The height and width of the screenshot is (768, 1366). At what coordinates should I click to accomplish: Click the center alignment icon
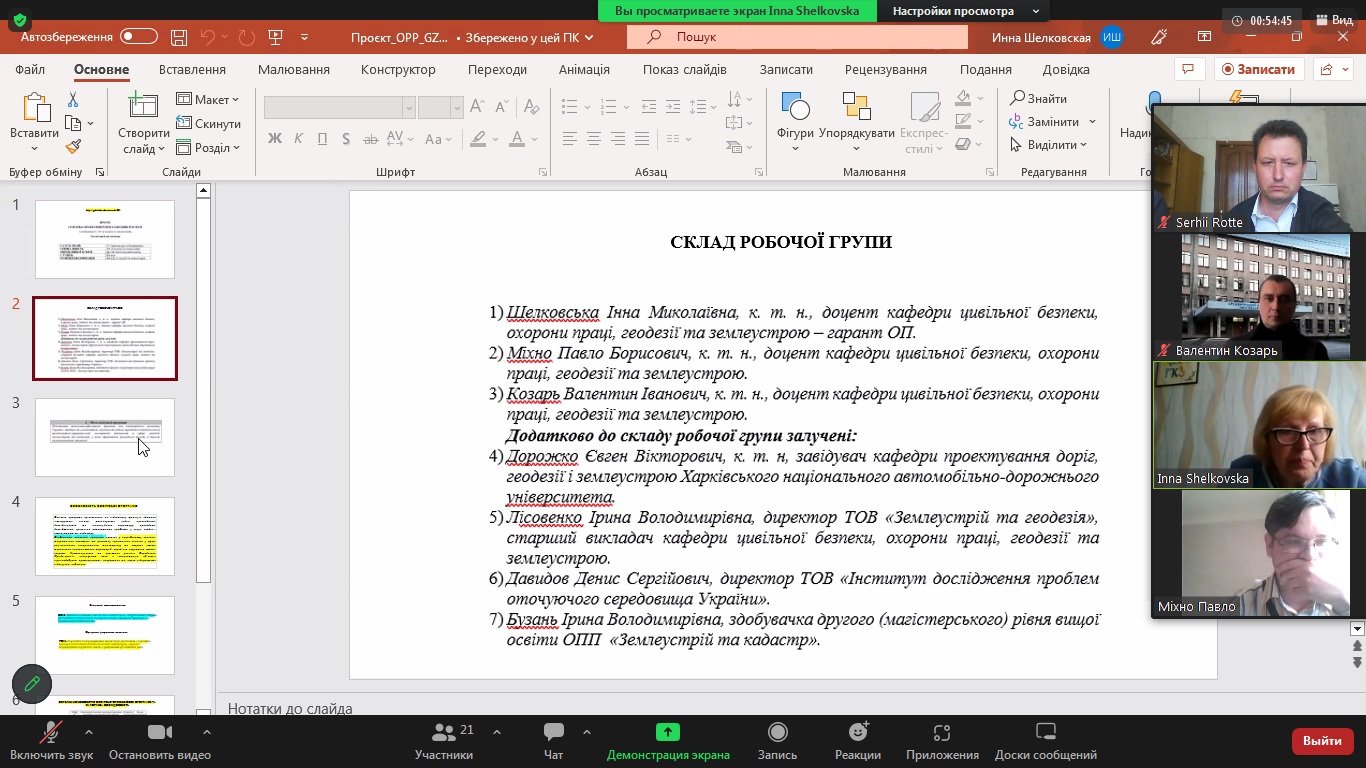point(594,138)
